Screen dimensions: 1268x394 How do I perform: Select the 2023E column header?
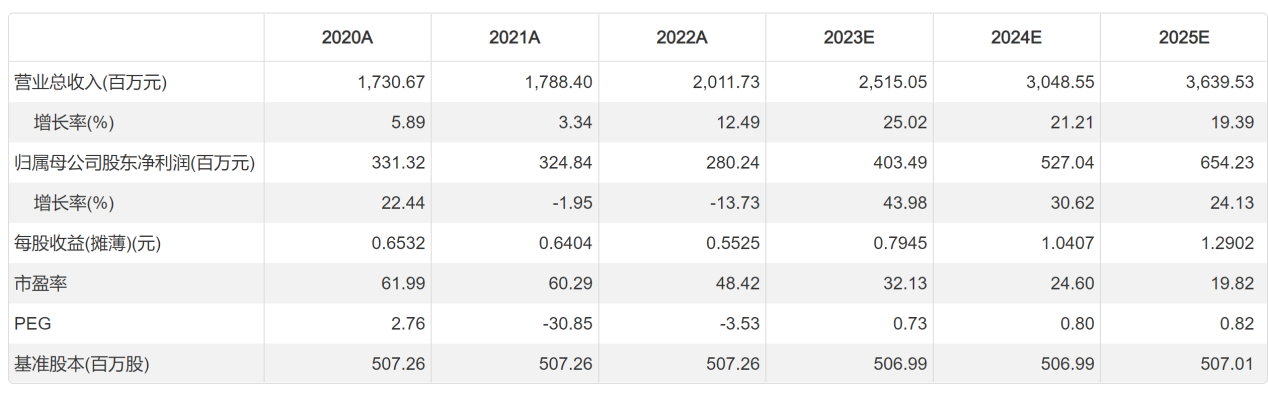click(x=849, y=38)
